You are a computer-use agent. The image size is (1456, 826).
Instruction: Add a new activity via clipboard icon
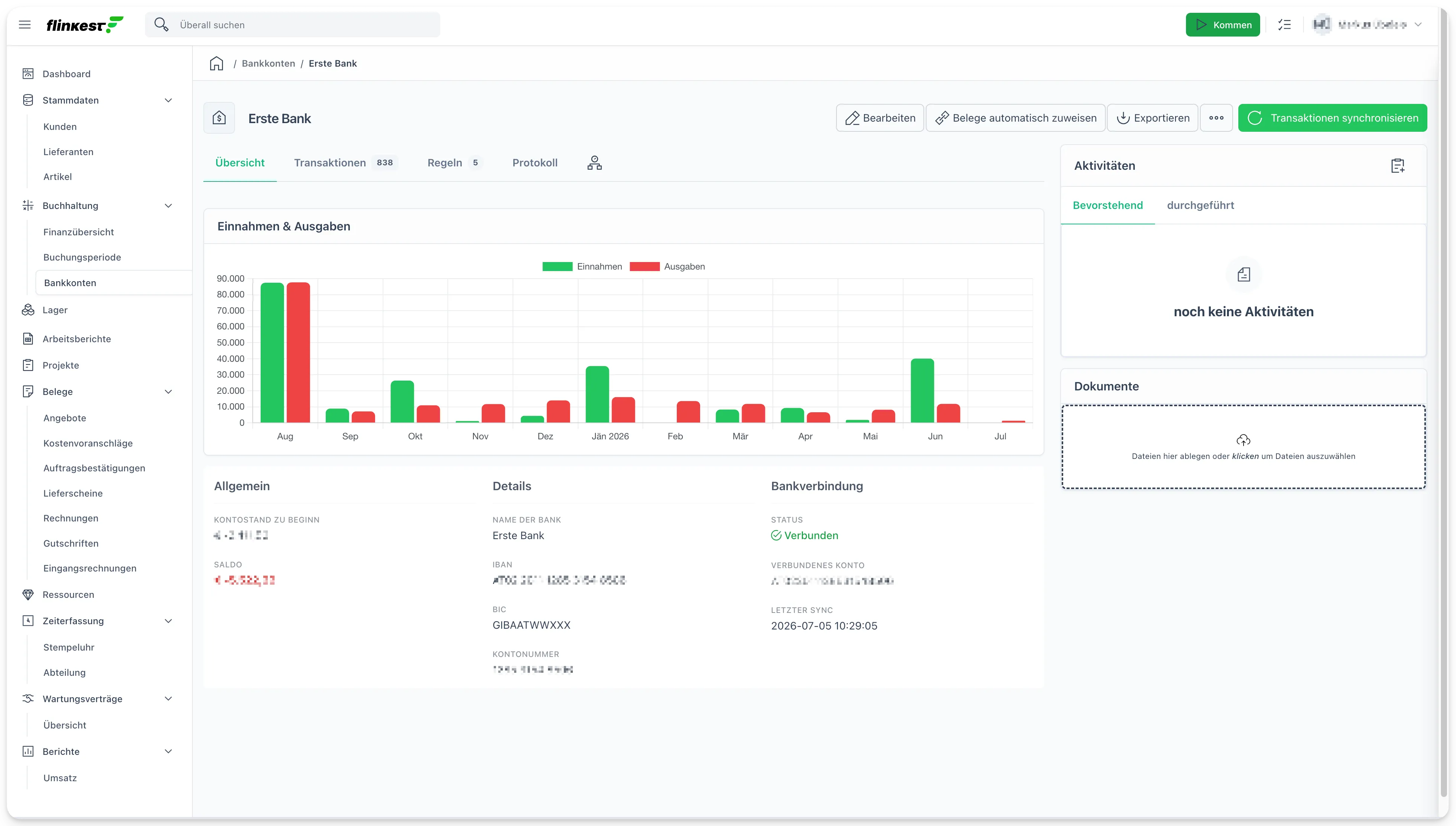point(1398,166)
